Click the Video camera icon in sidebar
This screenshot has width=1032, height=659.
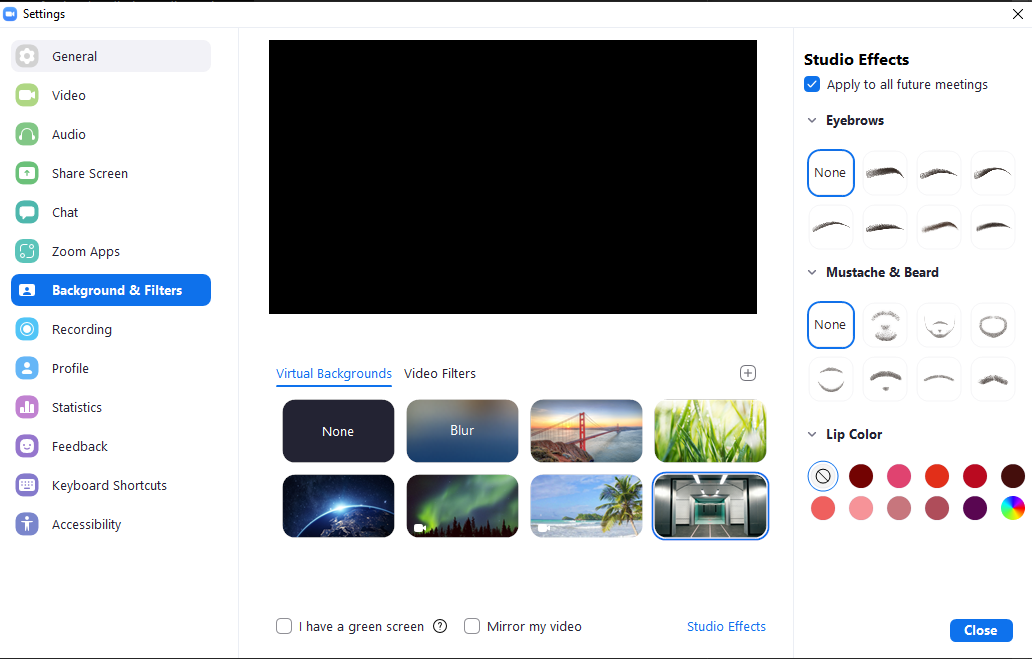27,95
